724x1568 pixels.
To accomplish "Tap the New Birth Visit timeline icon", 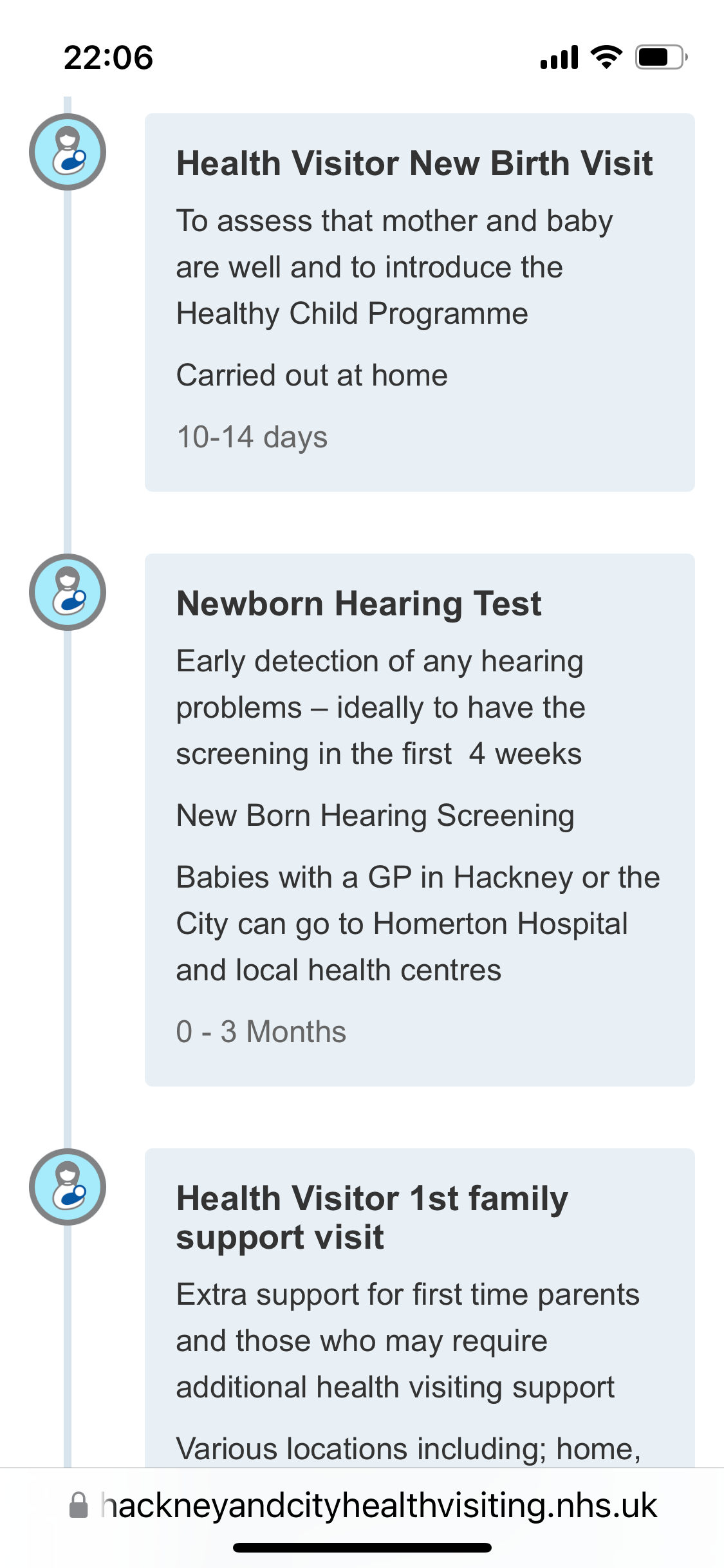I will tap(68, 152).
